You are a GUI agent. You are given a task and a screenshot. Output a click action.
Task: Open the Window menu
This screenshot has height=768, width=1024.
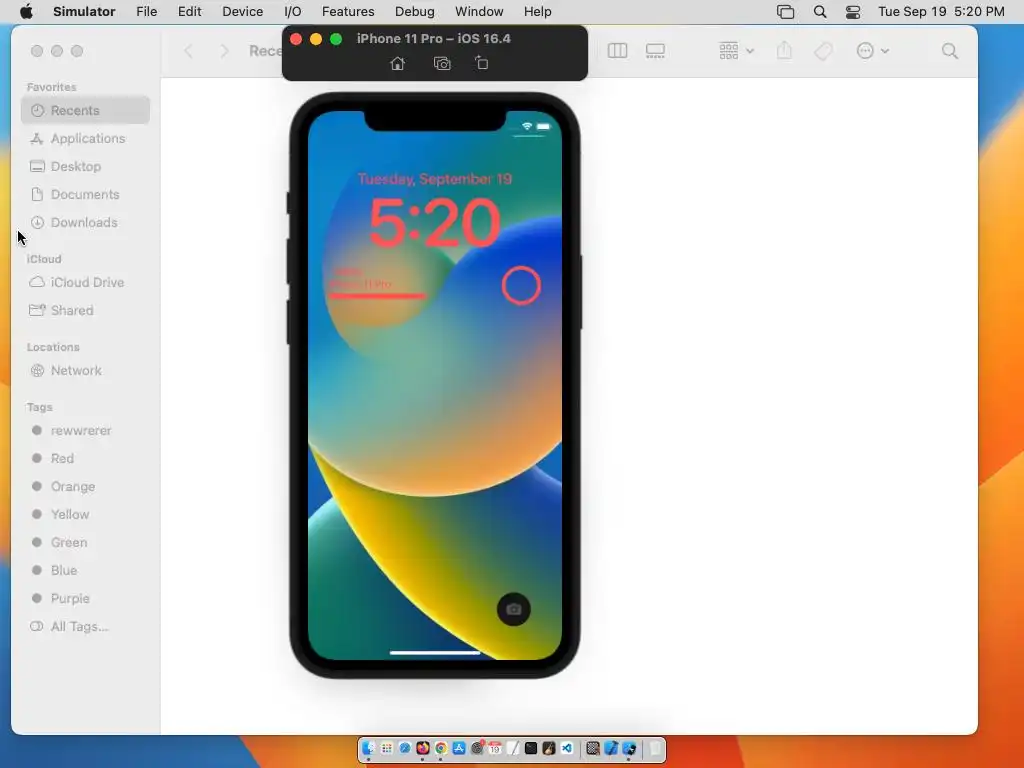pos(479,12)
